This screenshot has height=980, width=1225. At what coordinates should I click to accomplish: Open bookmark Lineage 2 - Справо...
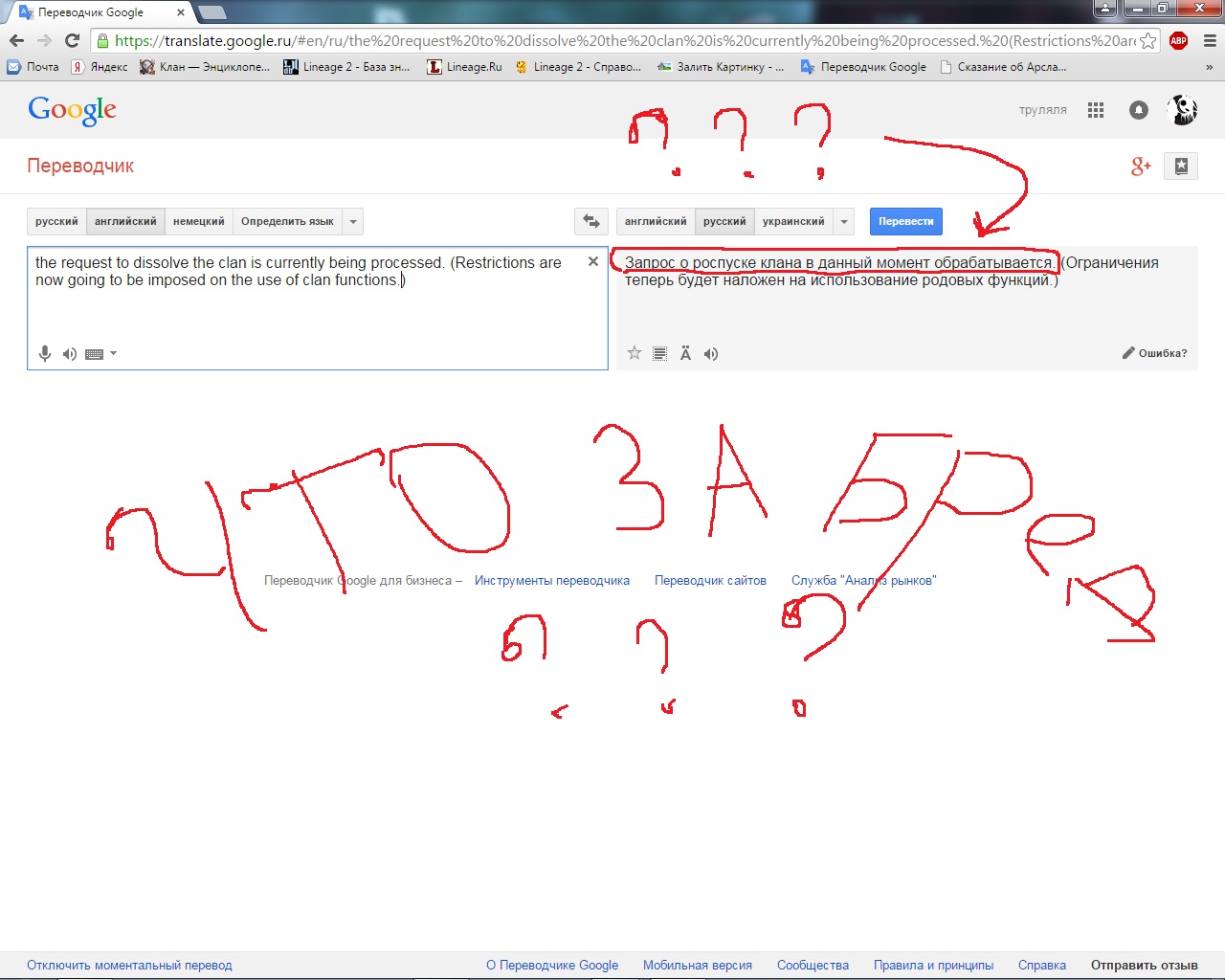click(577, 67)
